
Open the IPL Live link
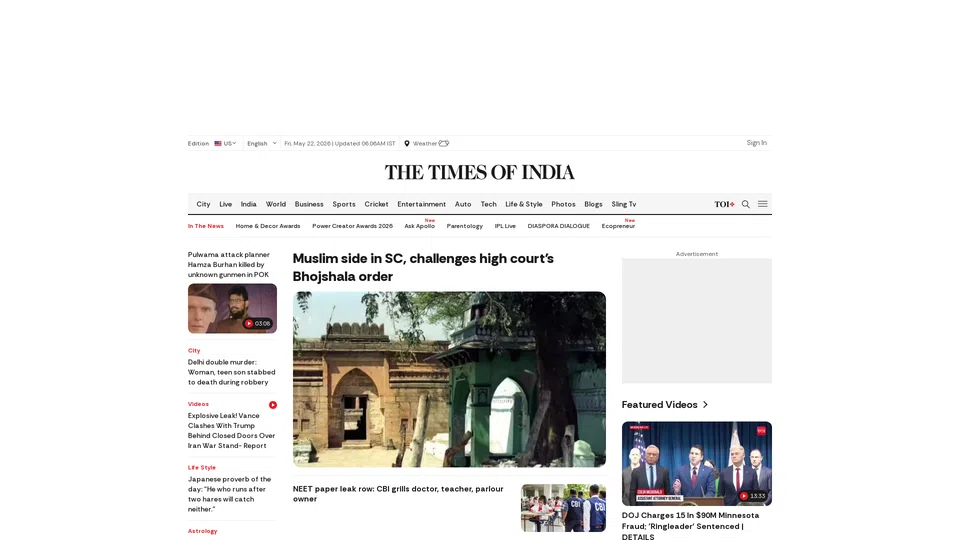click(505, 226)
